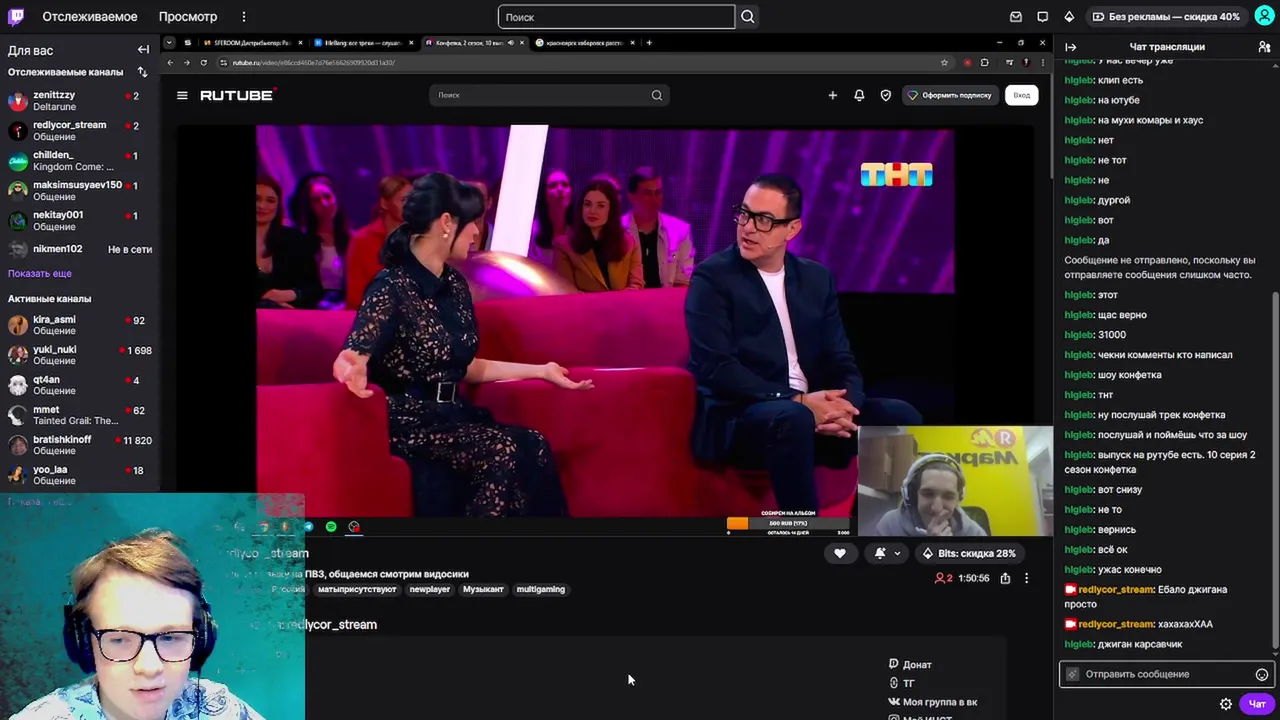Click Rutube 'Оформить подписку' button
The image size is (1280, 720).
pos(949,95)
